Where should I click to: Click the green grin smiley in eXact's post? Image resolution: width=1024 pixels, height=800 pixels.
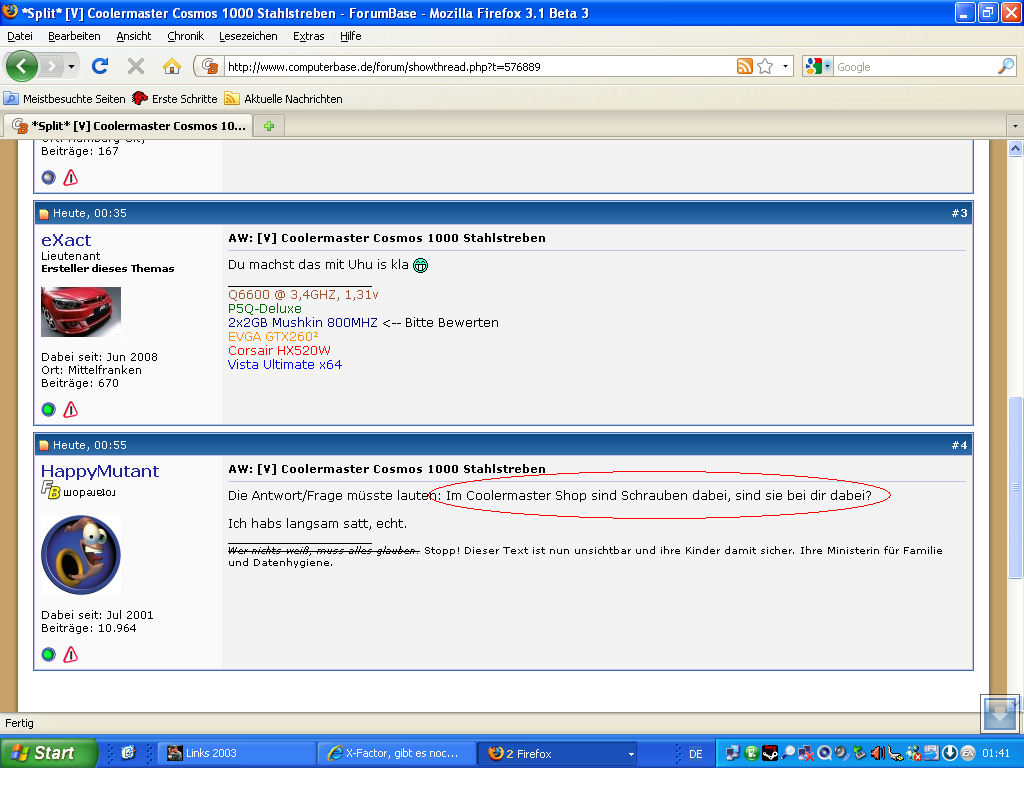pyautogui.click(x=421, y=265)
